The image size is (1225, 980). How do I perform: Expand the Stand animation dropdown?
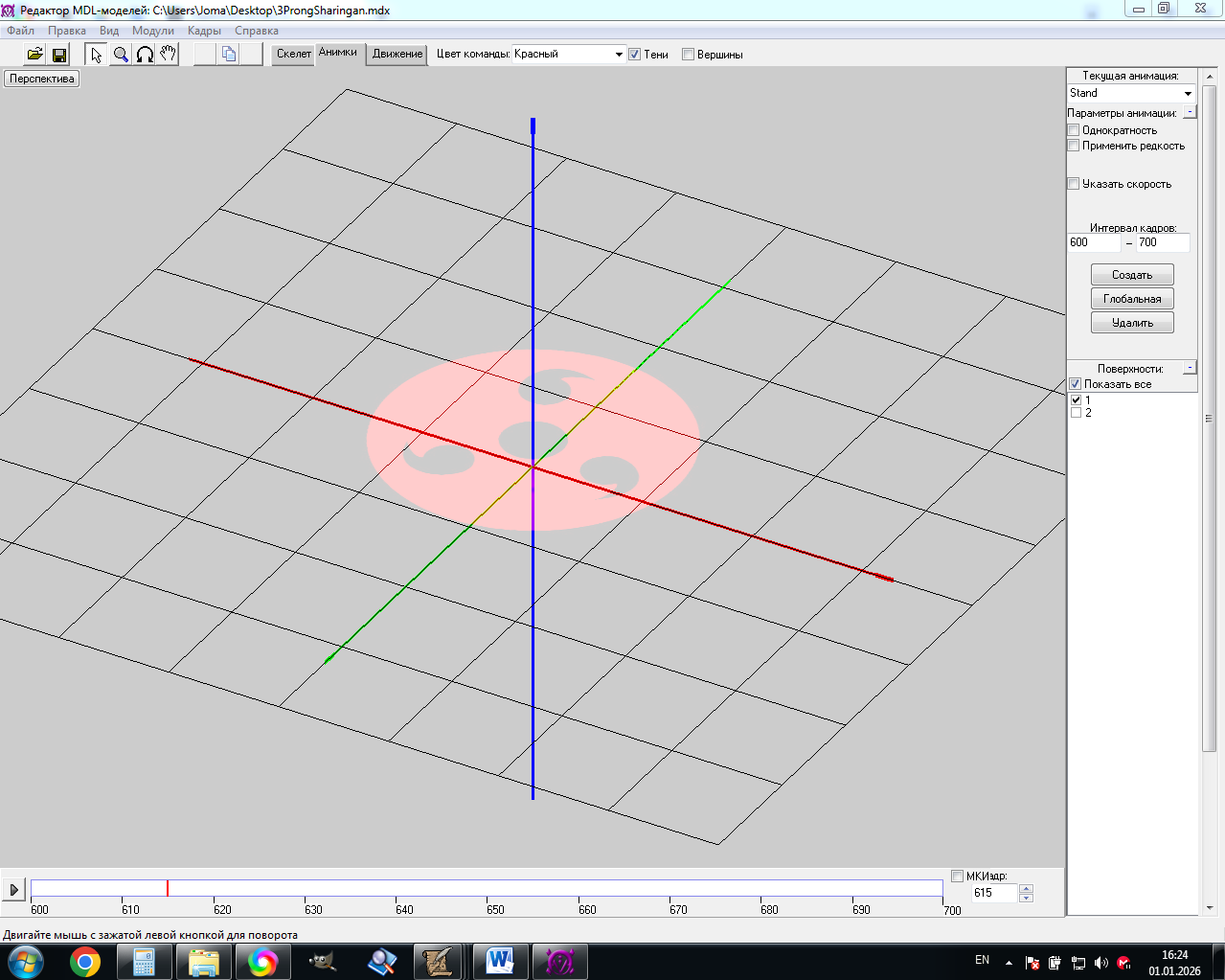coord(1188,94)
